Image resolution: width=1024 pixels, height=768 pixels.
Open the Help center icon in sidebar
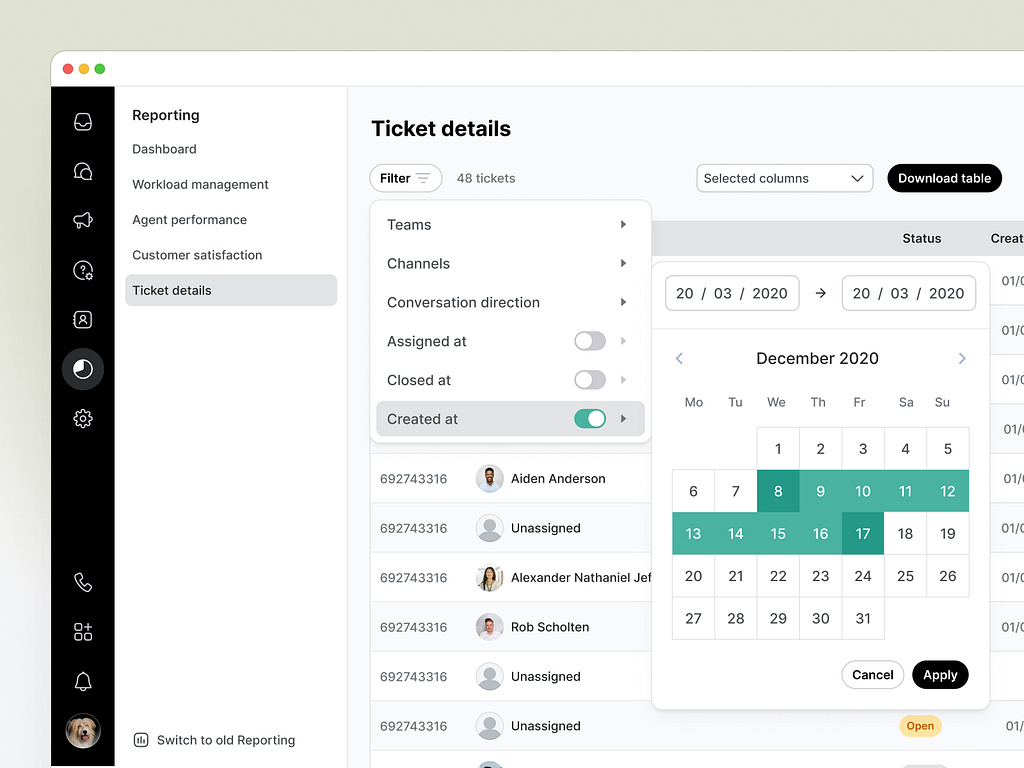pyautogui.click(x=83, y=270)
